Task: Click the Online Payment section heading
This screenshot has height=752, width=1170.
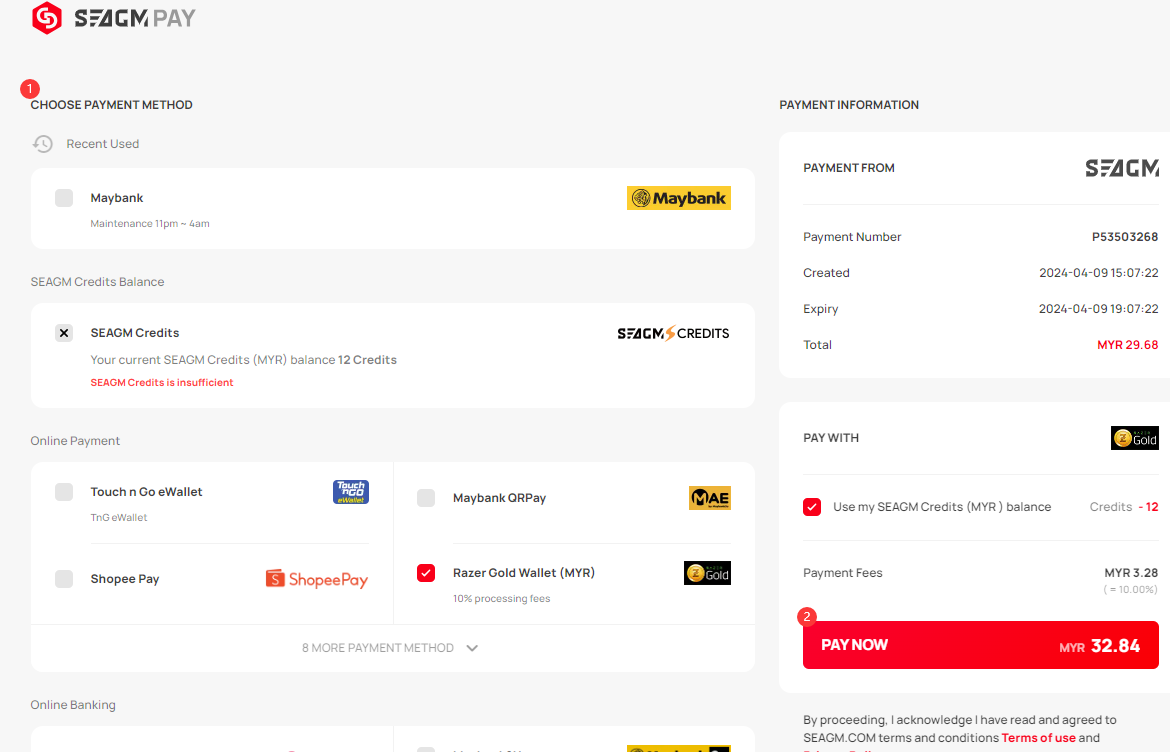Action: (x=75, y=441)
